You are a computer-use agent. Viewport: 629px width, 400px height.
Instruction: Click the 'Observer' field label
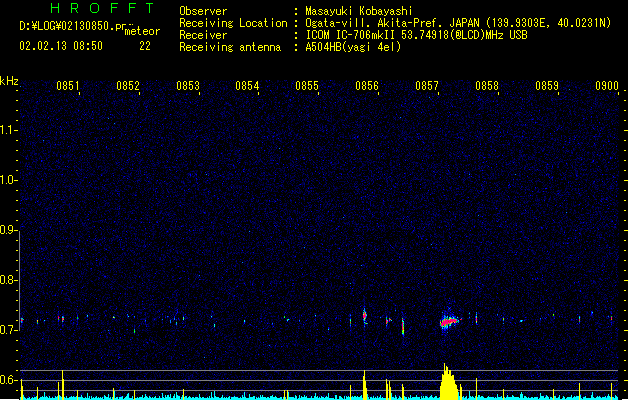click(203, 11)
